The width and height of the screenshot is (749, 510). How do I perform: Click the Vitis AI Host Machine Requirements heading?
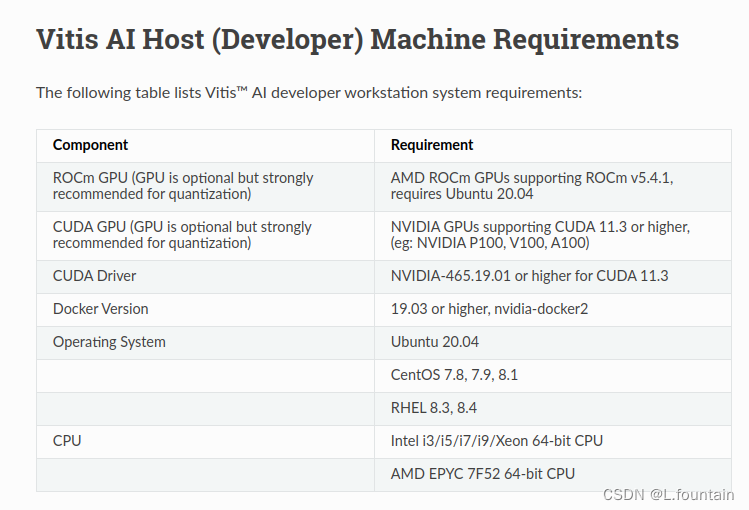click(357, 40)
